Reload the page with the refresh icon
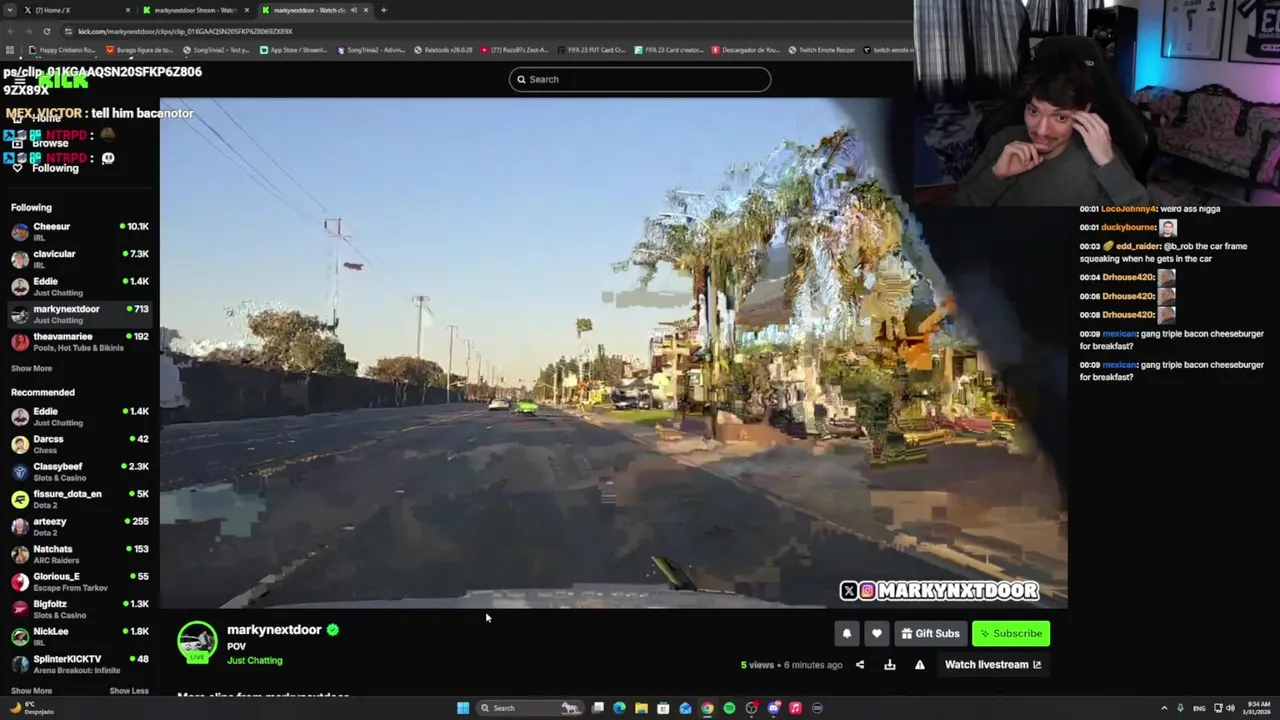The image size is (1280, 720). pos(46,31)
